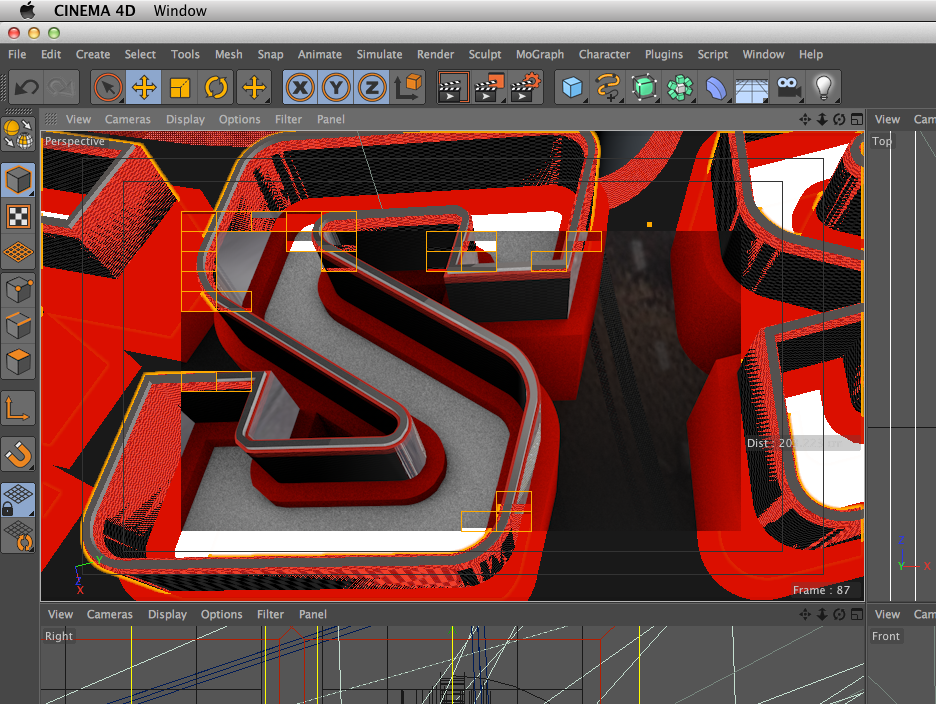Image resolution: width=936 pixels, height=704 pixels.
Task: Switch to Polygons mode
Action: tap(18, 362)
